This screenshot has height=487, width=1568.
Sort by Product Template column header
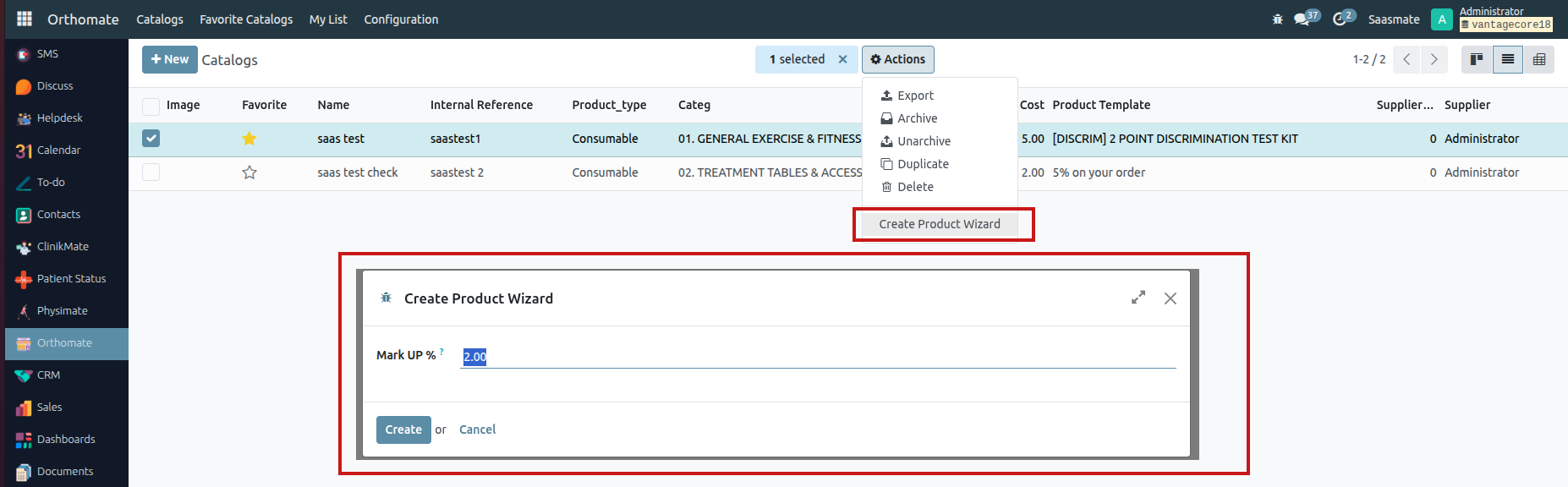[x=1101, y=105]
